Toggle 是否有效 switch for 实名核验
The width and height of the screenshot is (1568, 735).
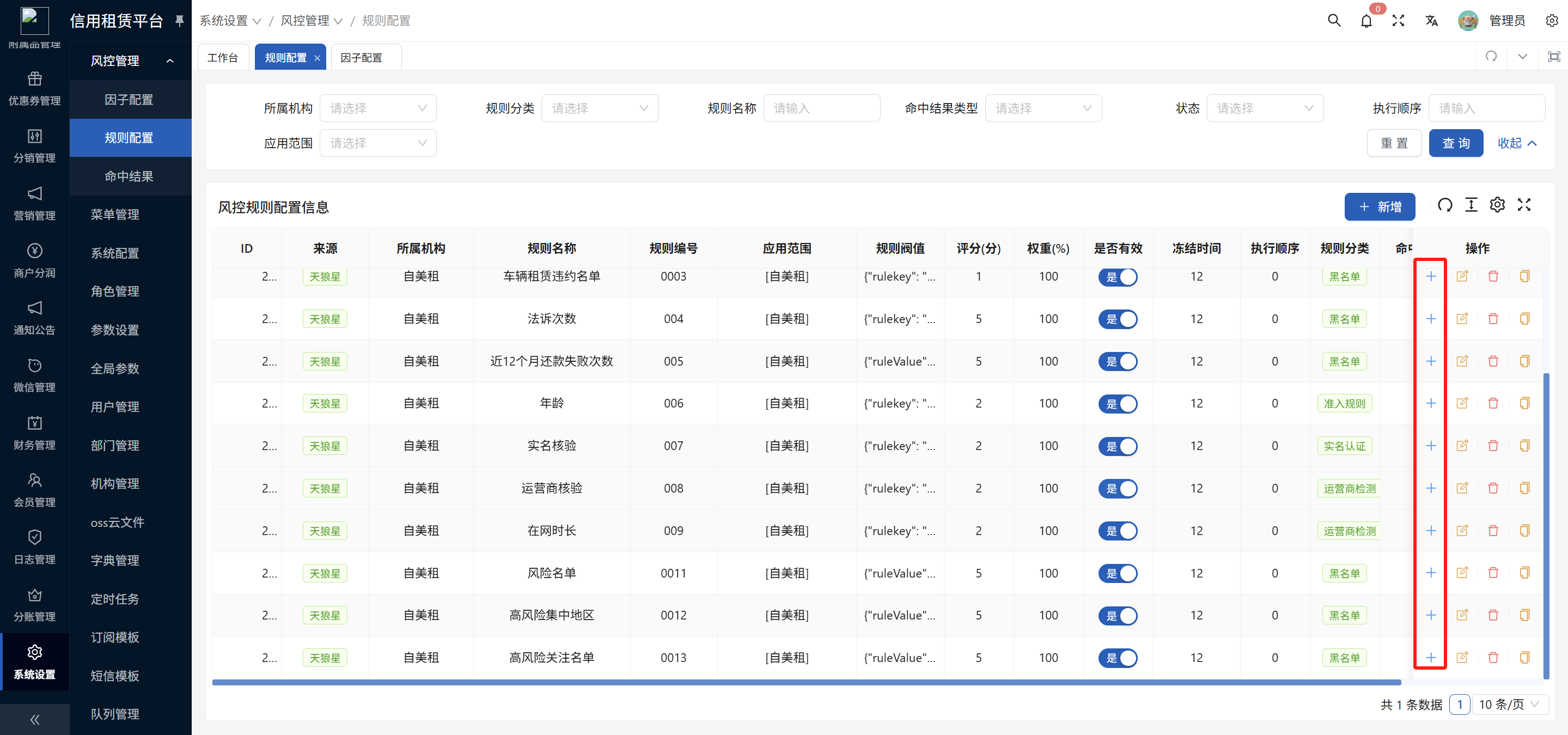coord(1118,446)
